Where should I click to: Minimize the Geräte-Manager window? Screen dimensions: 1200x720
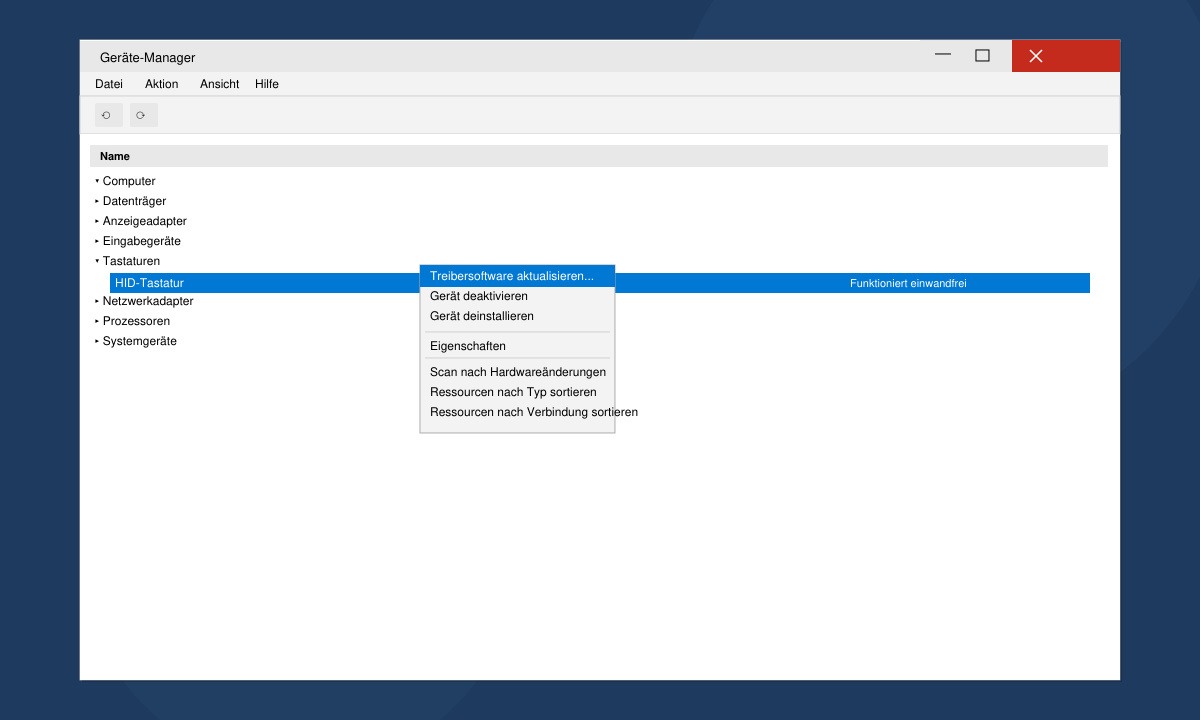[x=943, y=56]
